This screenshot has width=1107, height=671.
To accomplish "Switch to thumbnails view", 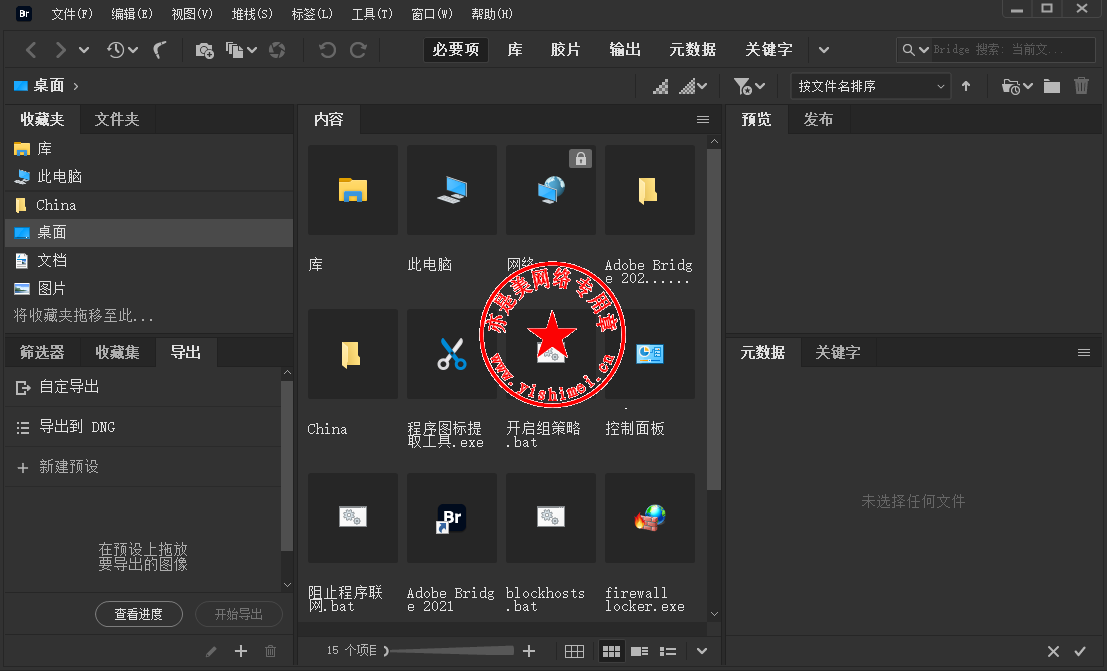I will 611,651.
